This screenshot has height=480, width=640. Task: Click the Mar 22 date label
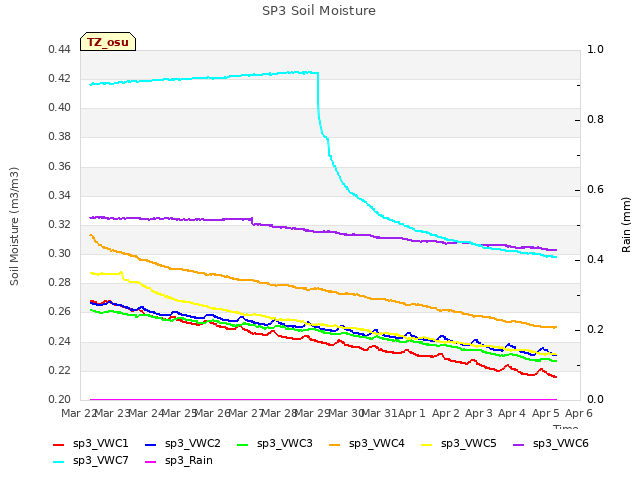pos(78,413)
